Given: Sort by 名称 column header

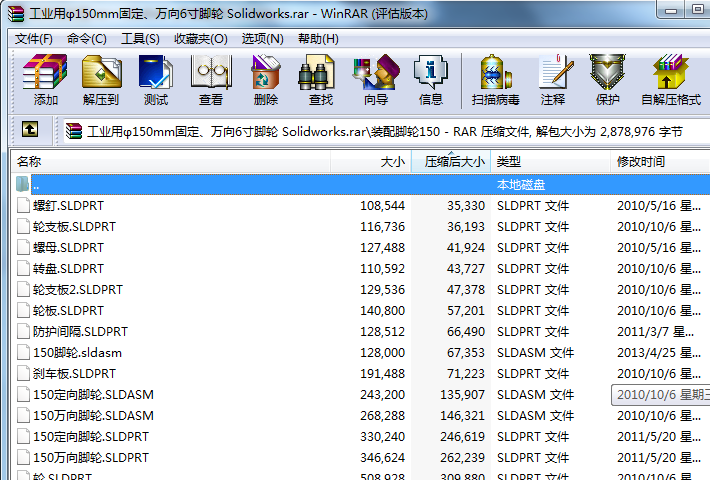Looking at the screenshot, I should [171, 162].
